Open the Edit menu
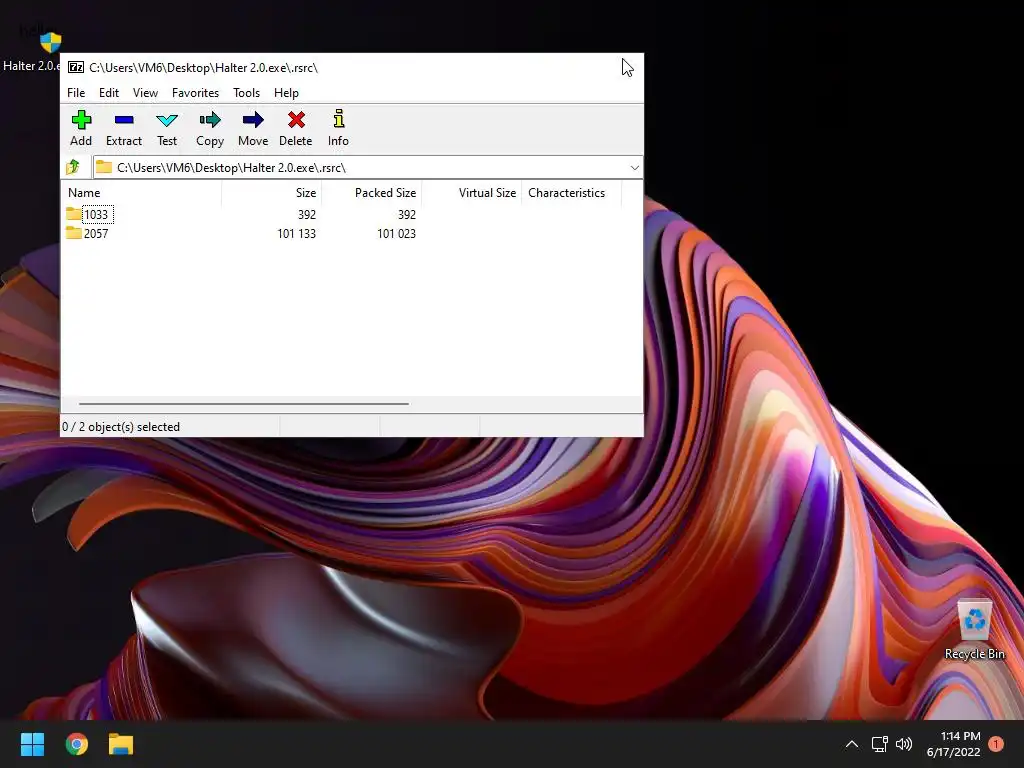This screenshot has width=1024, height=768. click(x=108, y=93)
